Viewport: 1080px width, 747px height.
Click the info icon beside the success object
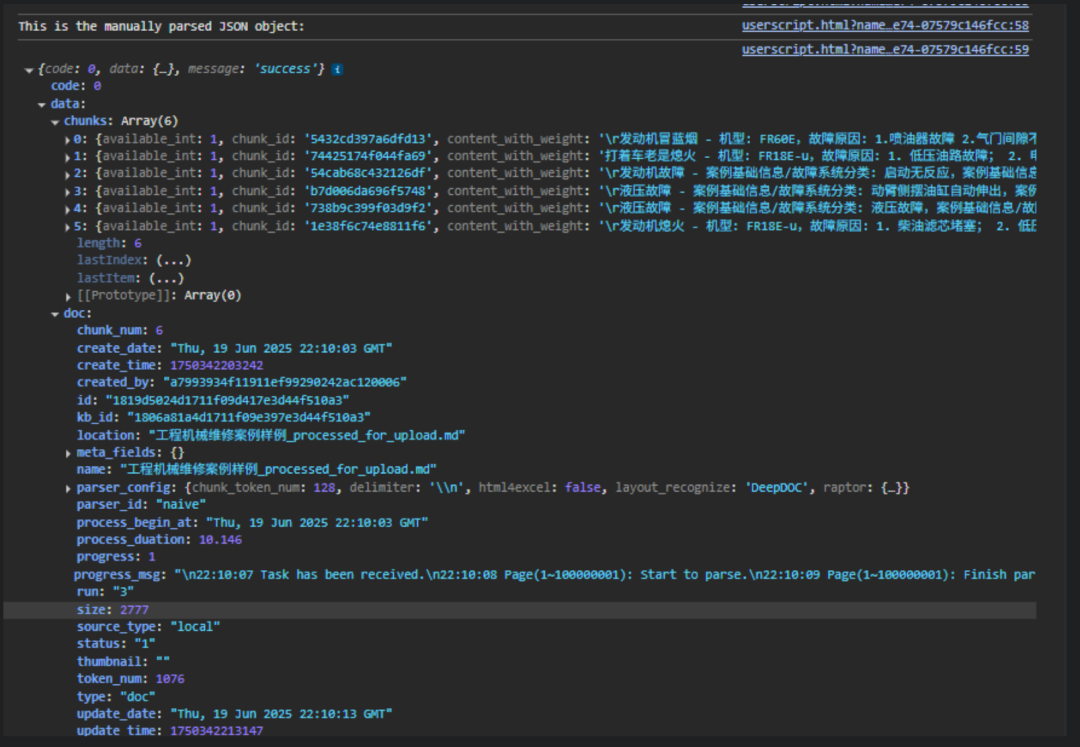tap(338, 69)
